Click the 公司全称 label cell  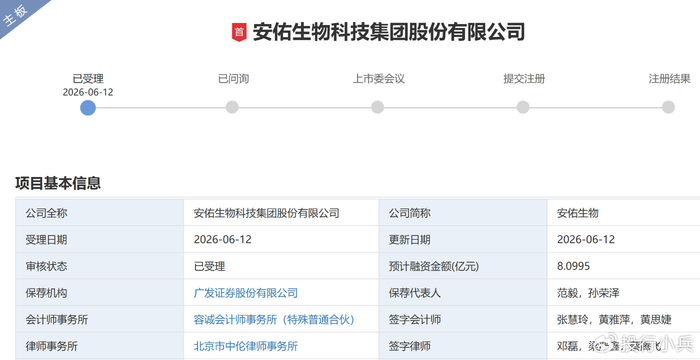pos(100,213)
